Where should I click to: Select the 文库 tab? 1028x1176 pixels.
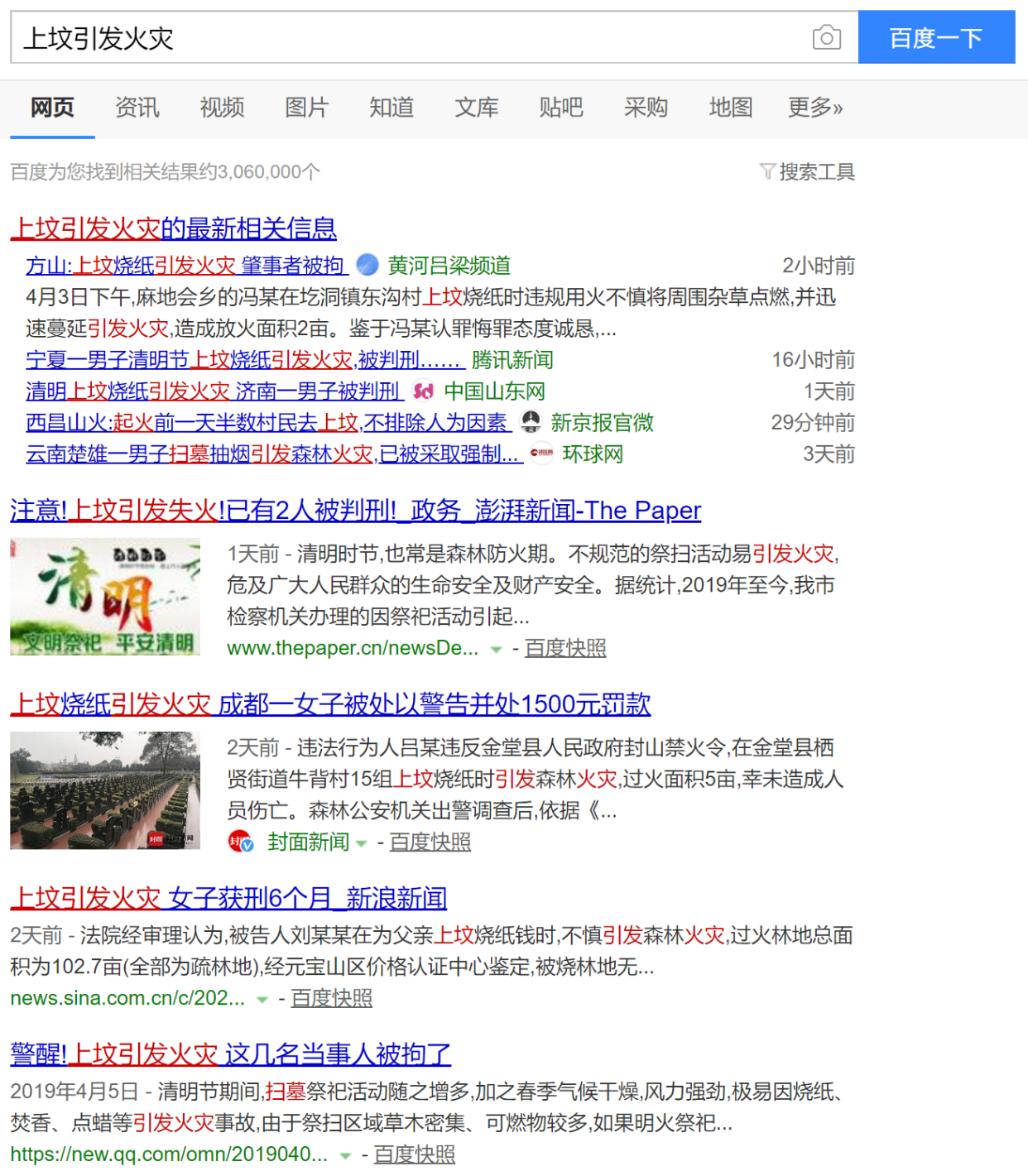[477, 108]
